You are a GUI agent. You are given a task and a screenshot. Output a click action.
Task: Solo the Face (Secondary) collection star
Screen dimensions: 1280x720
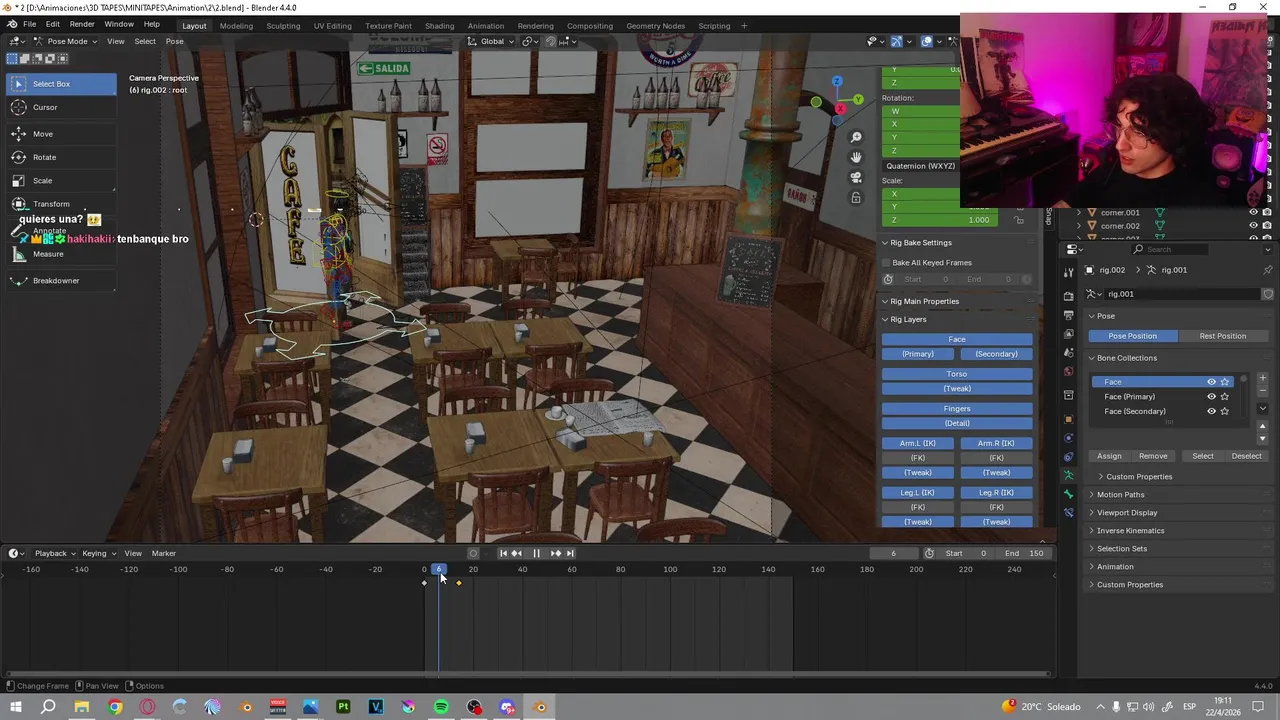click(x=1225, y=411)
